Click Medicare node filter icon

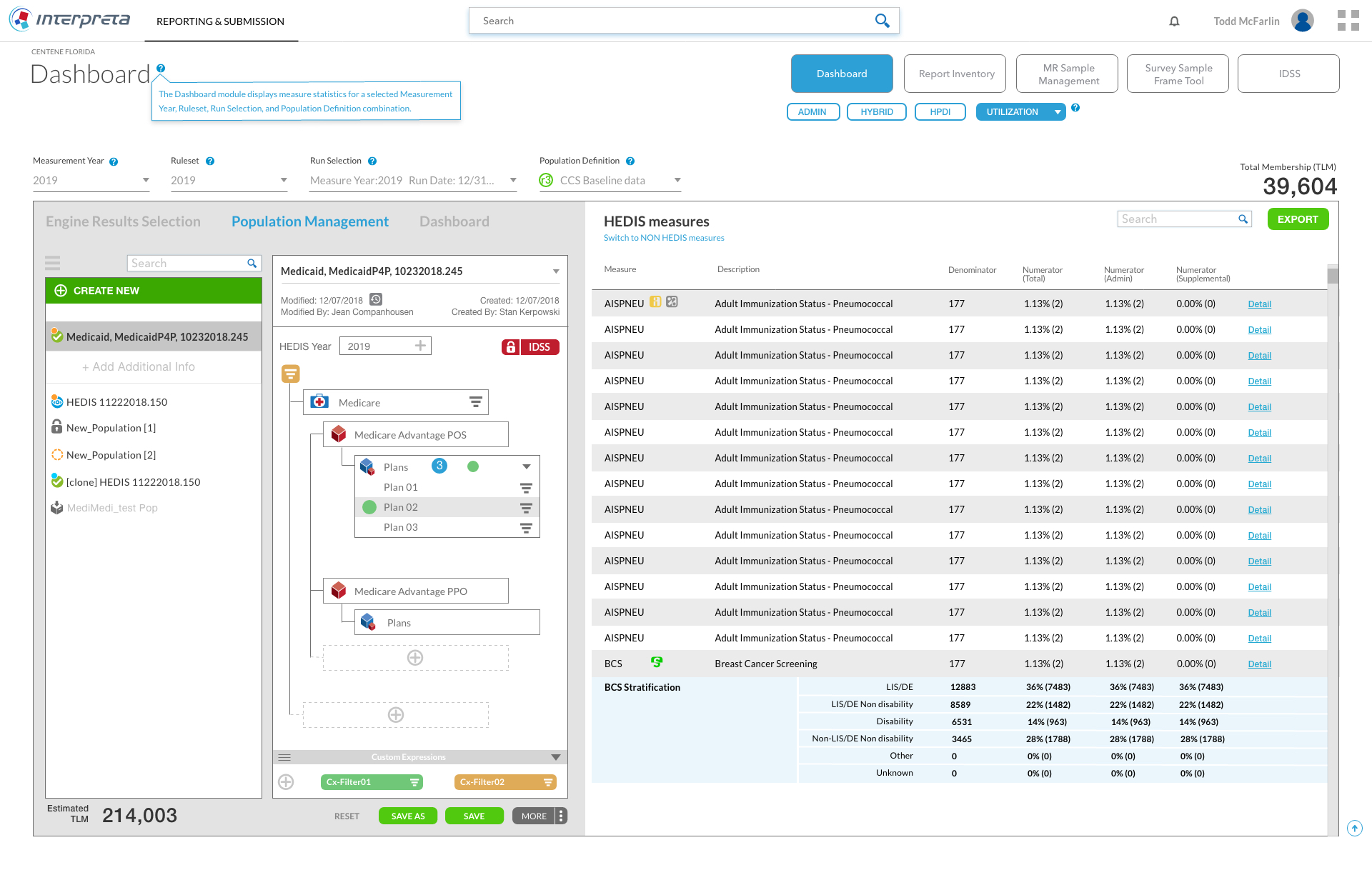point(475,402)
